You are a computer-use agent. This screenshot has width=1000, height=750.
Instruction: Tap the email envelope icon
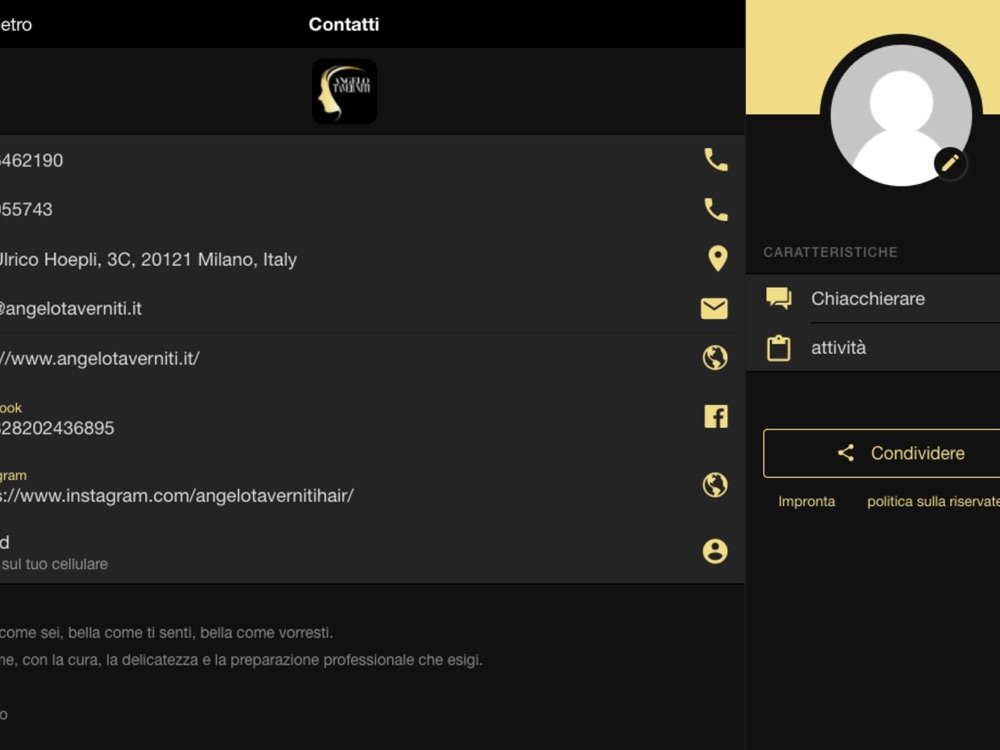click(714, 309)
